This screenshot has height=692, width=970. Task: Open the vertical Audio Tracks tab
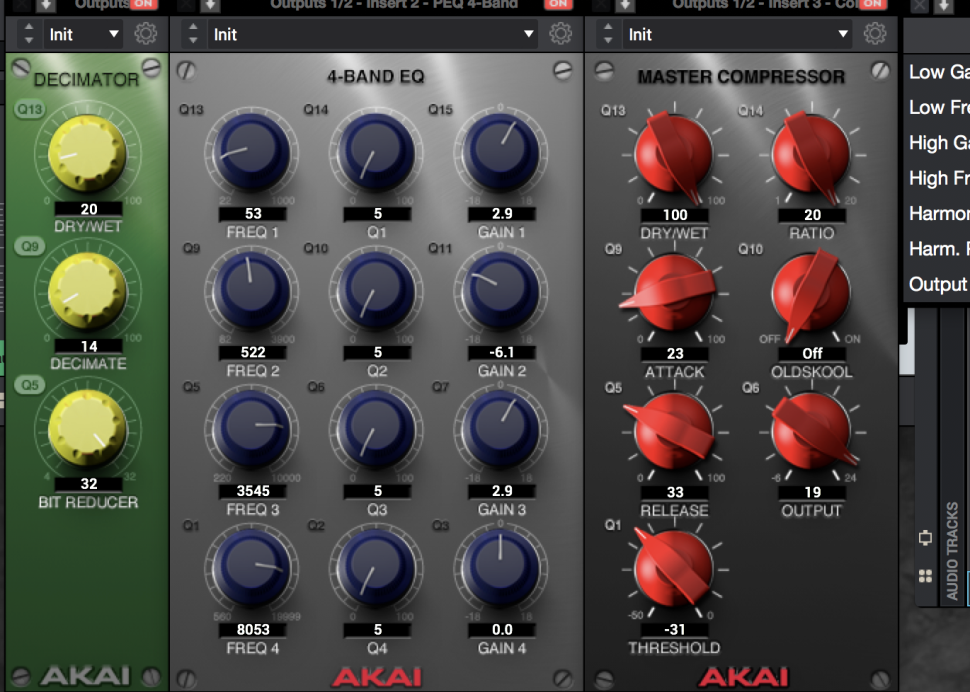(x=953, y=550)
